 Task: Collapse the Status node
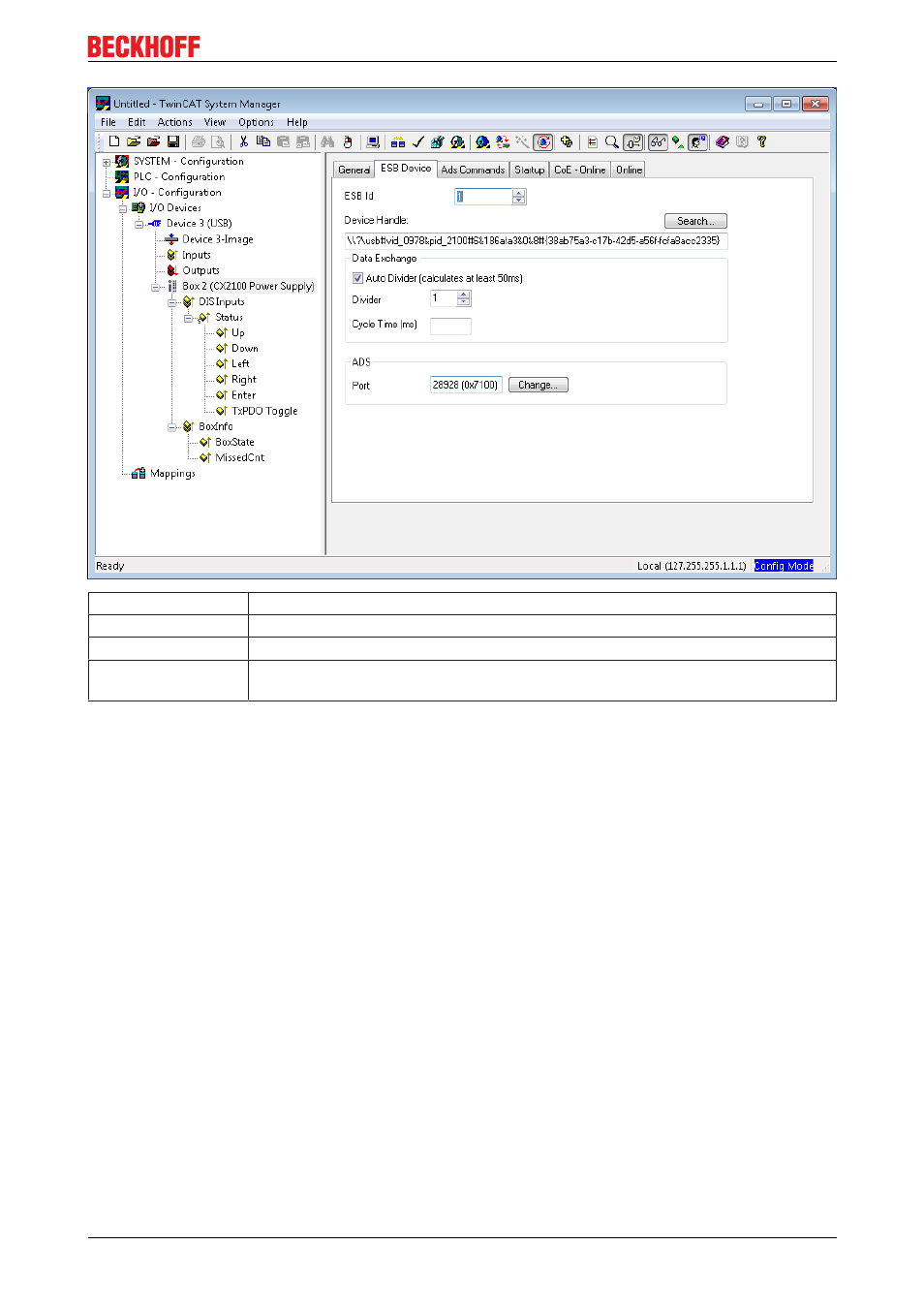(188, 318)
